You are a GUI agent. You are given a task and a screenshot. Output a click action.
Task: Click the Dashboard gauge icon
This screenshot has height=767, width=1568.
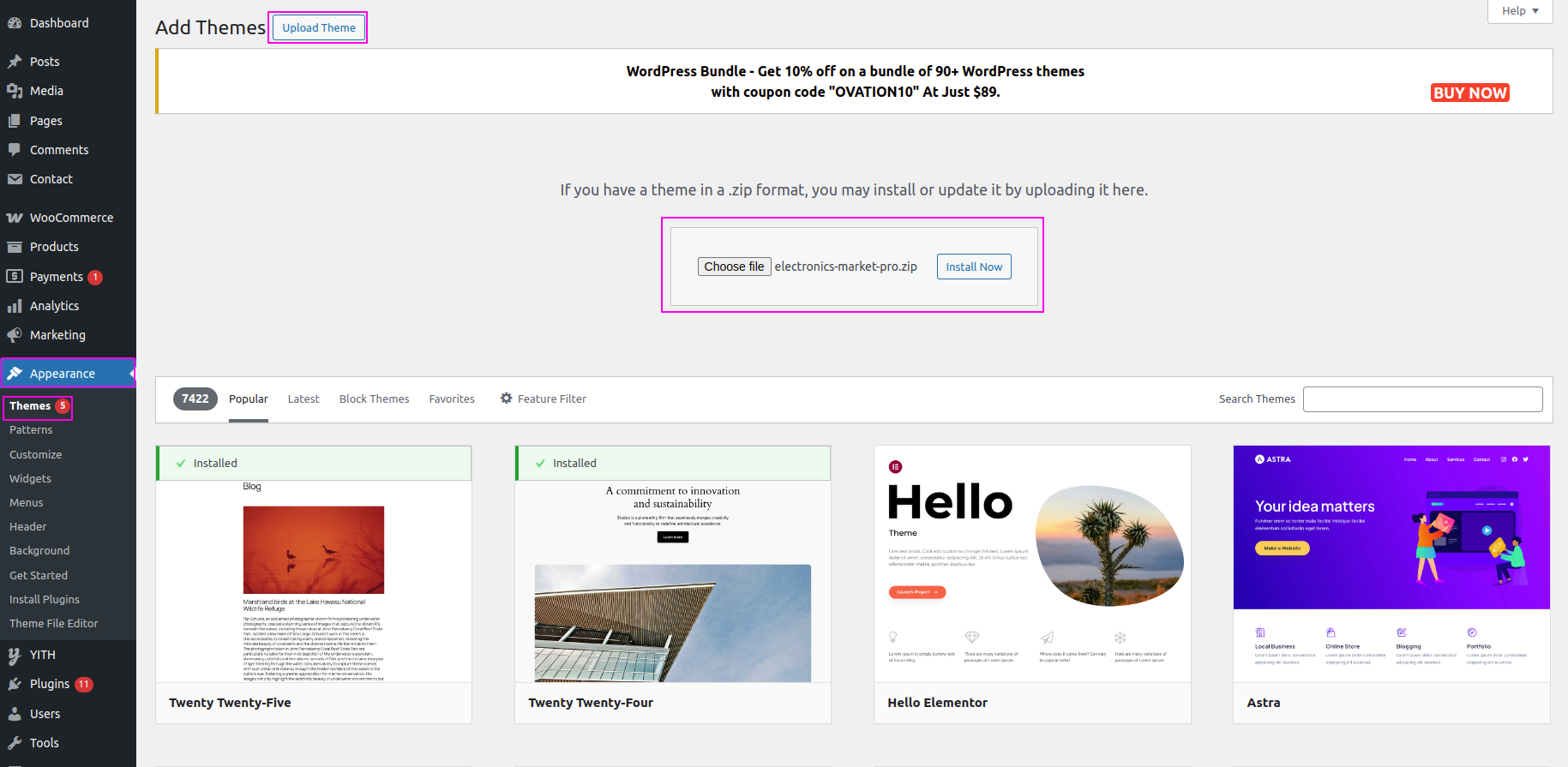pos(15,23)
